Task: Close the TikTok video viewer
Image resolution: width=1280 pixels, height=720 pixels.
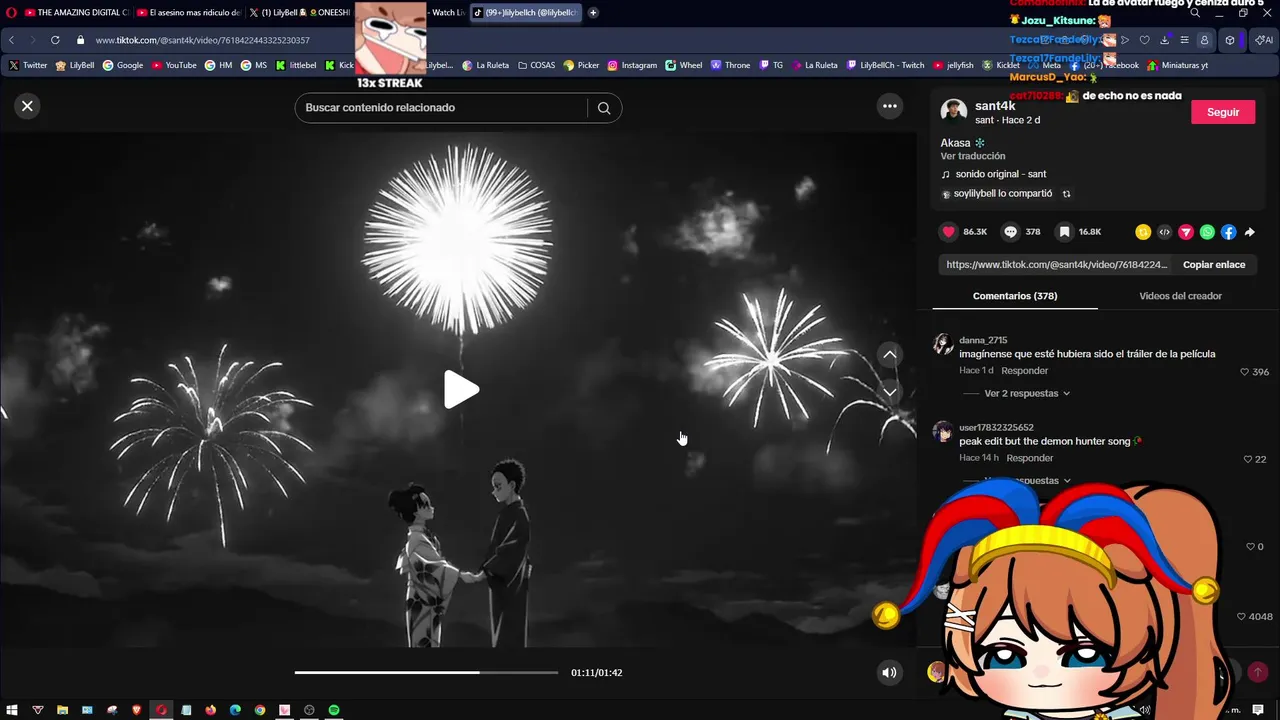Action: (27, 106)
